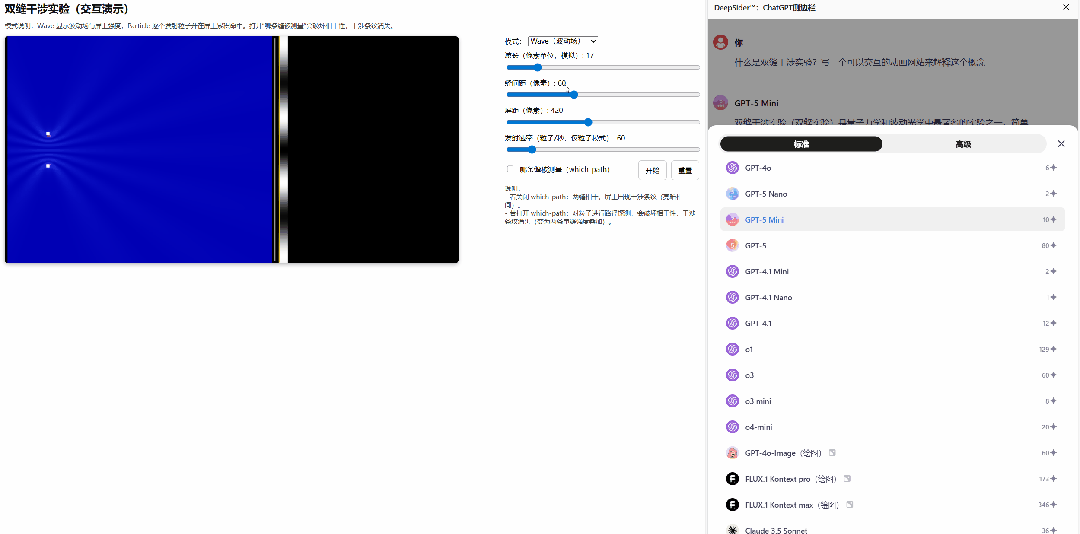Click the GPT-4o-Image model icon
This screenshot has width=1080, height=534.
point(732,453)
